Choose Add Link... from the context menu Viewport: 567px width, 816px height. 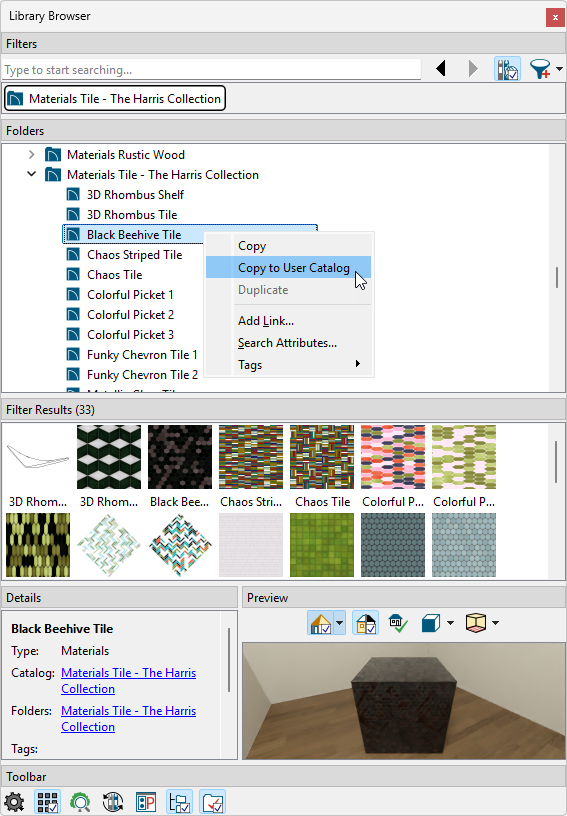(289, 321)
